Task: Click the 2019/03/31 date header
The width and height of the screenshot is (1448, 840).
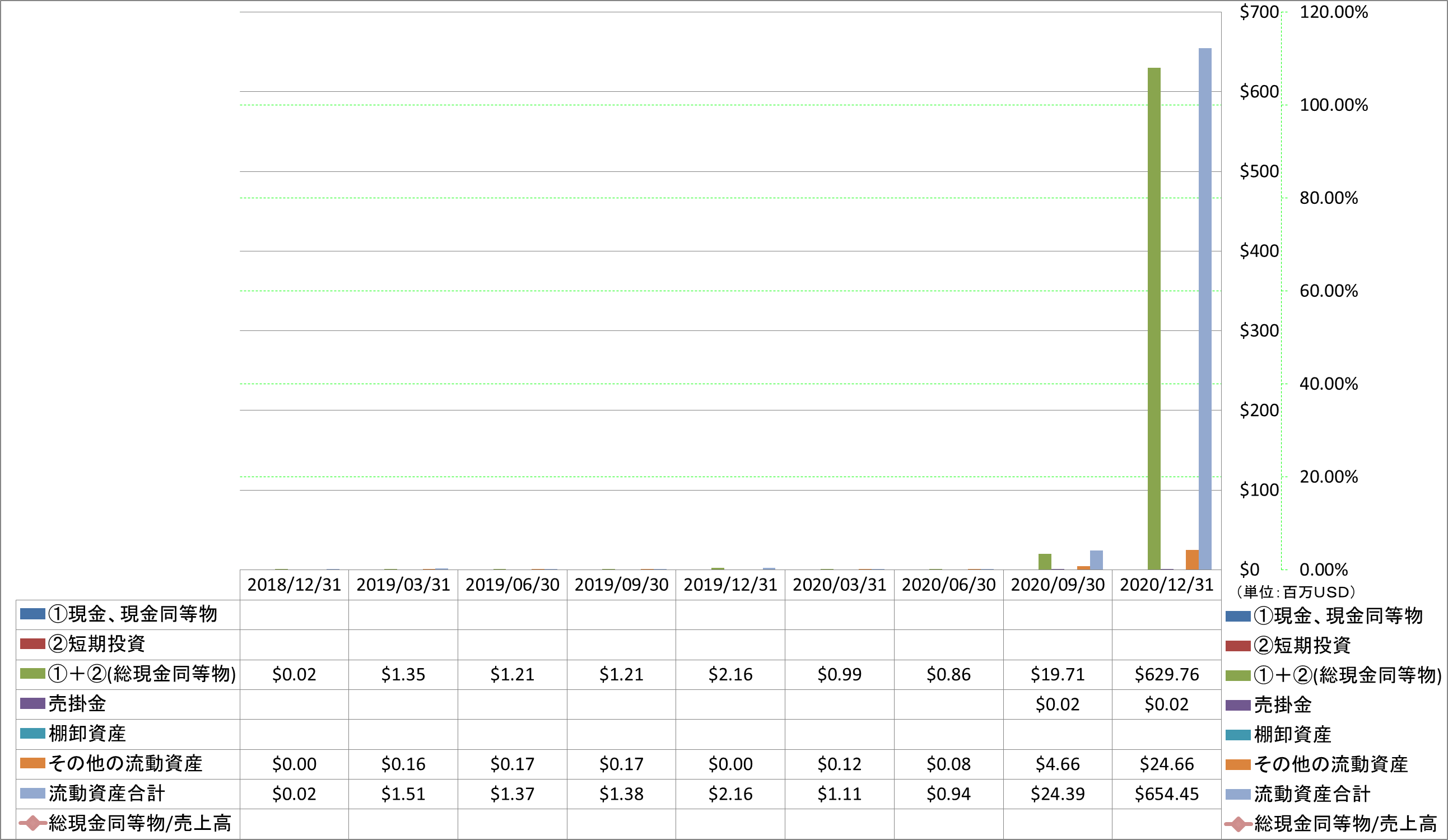Action: coord(403,585)
